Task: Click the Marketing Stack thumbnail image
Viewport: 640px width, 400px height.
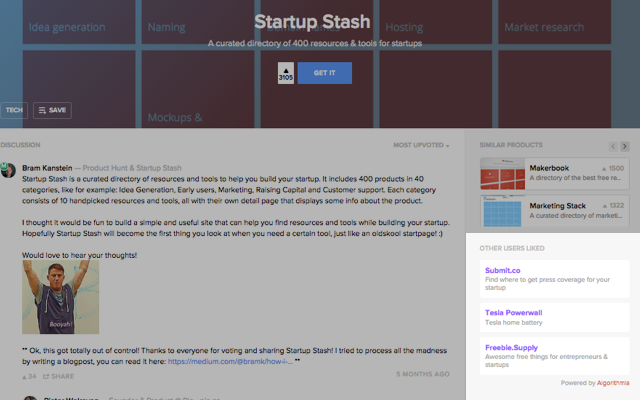Action: coord(502,211)
